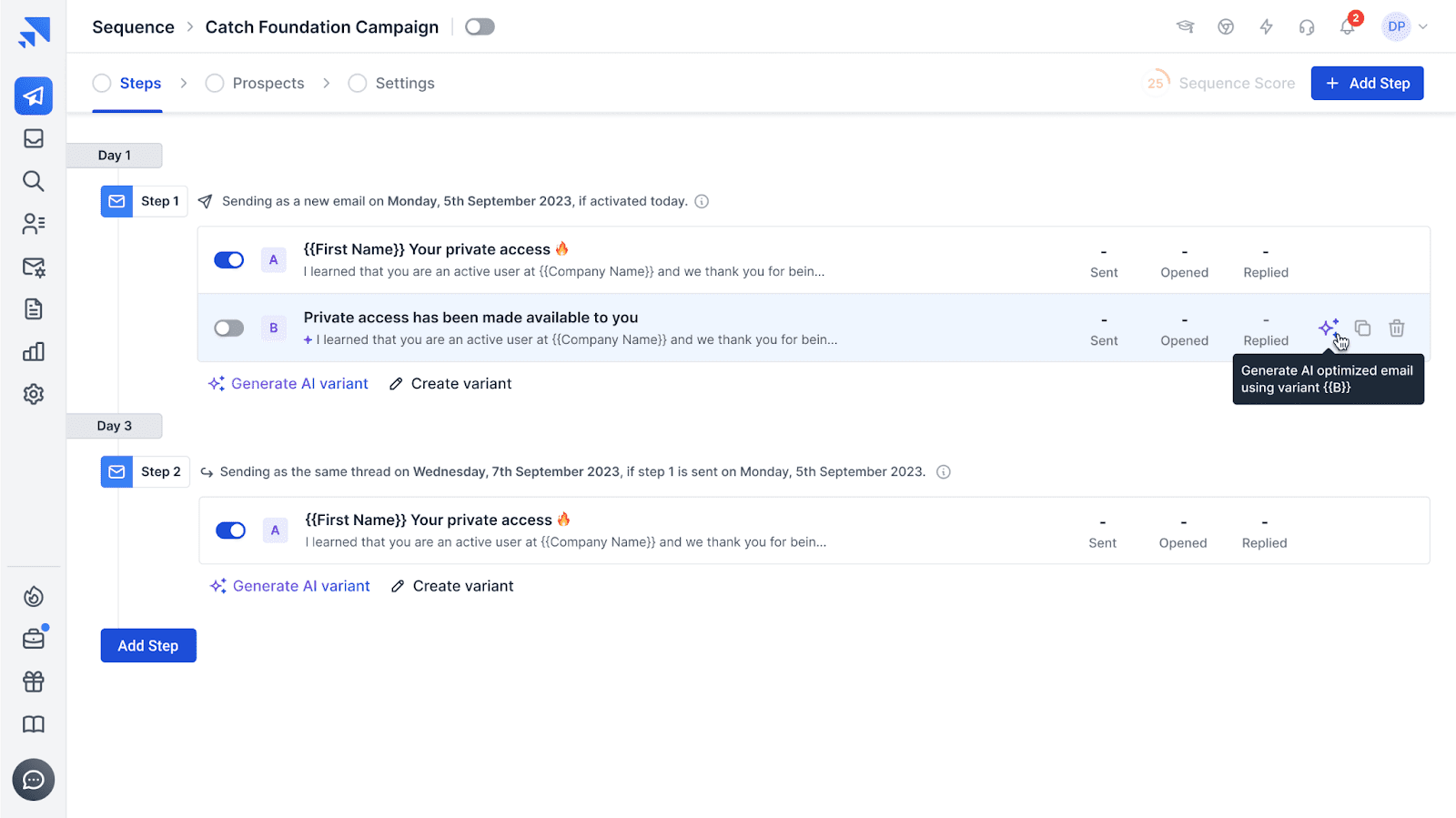Image resolution: width=1456 pixels, height=818 pixels.
Task: Open the chat support bubble
Action: (34, 780)
